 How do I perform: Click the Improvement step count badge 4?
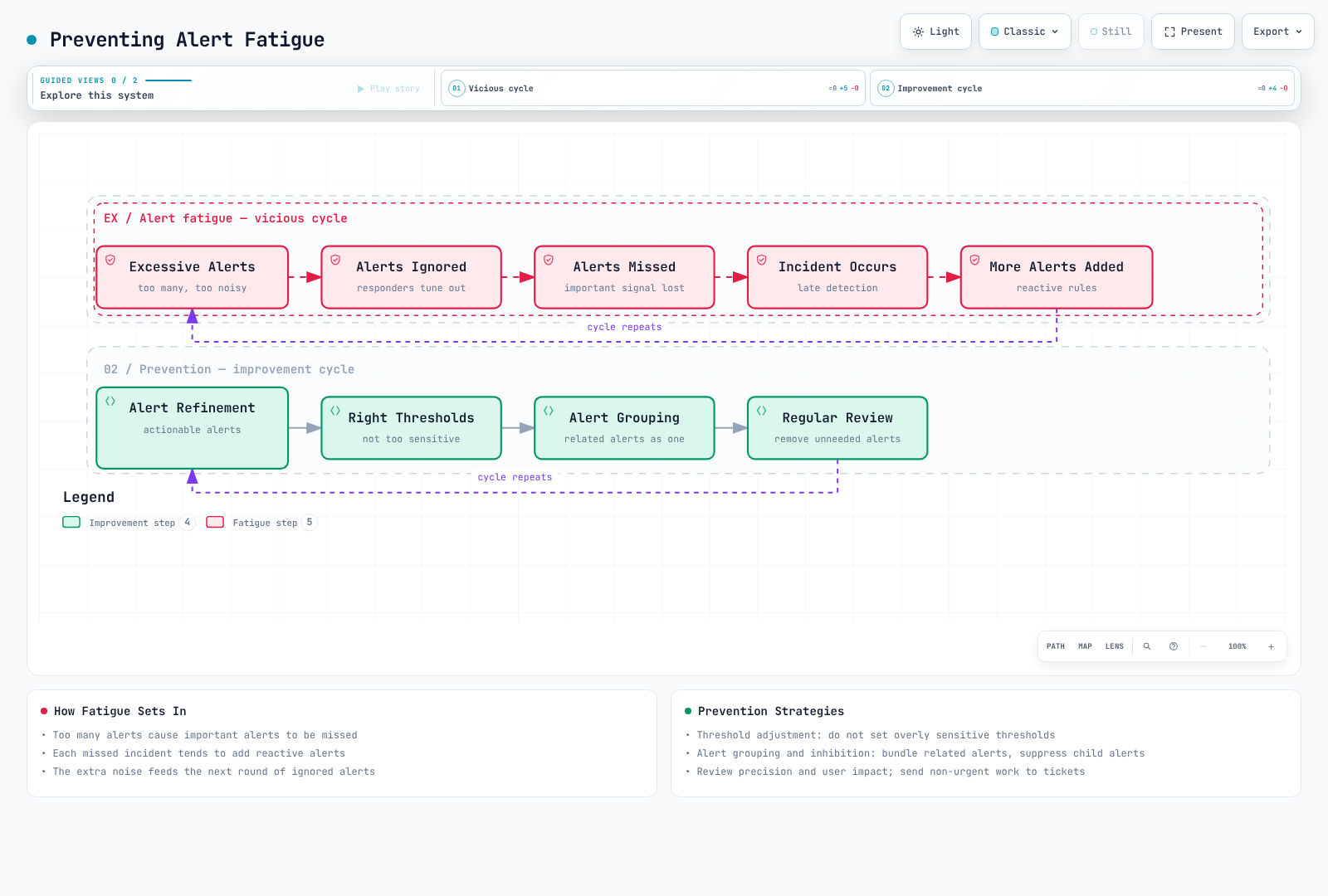tap(188, 522)
